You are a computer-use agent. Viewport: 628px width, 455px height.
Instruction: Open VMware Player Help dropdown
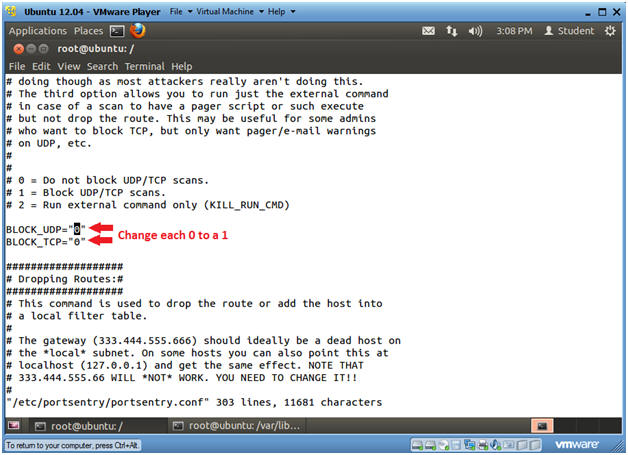281,12
